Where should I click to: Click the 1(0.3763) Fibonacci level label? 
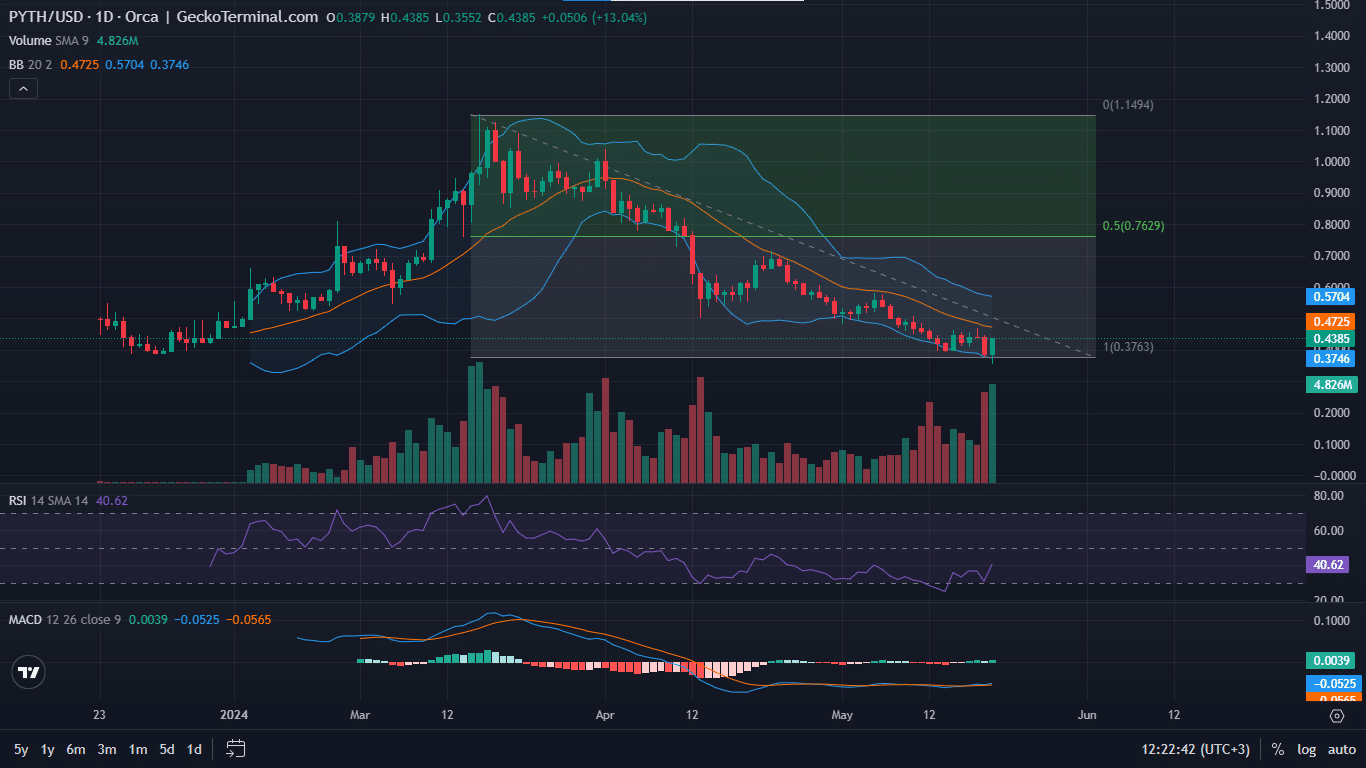pyautogui.click(x=1128, y=347)
